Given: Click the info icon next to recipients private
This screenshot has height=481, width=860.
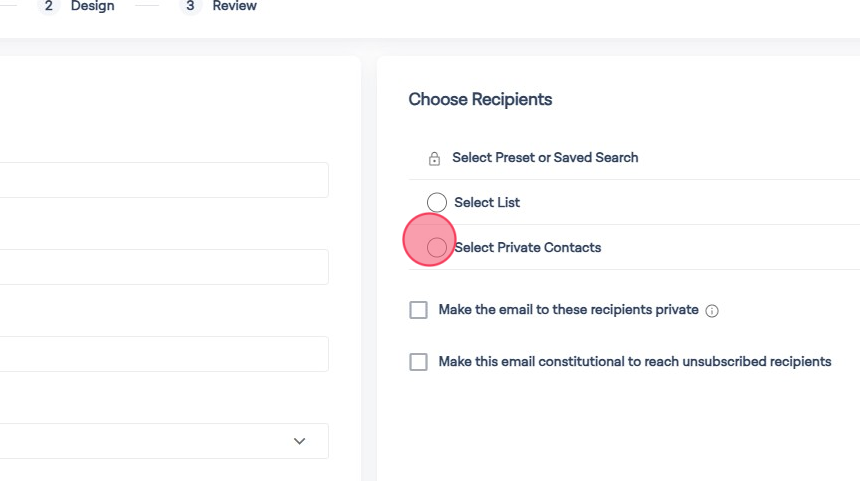Looking at the screenshot, I should tap(712, 311).
